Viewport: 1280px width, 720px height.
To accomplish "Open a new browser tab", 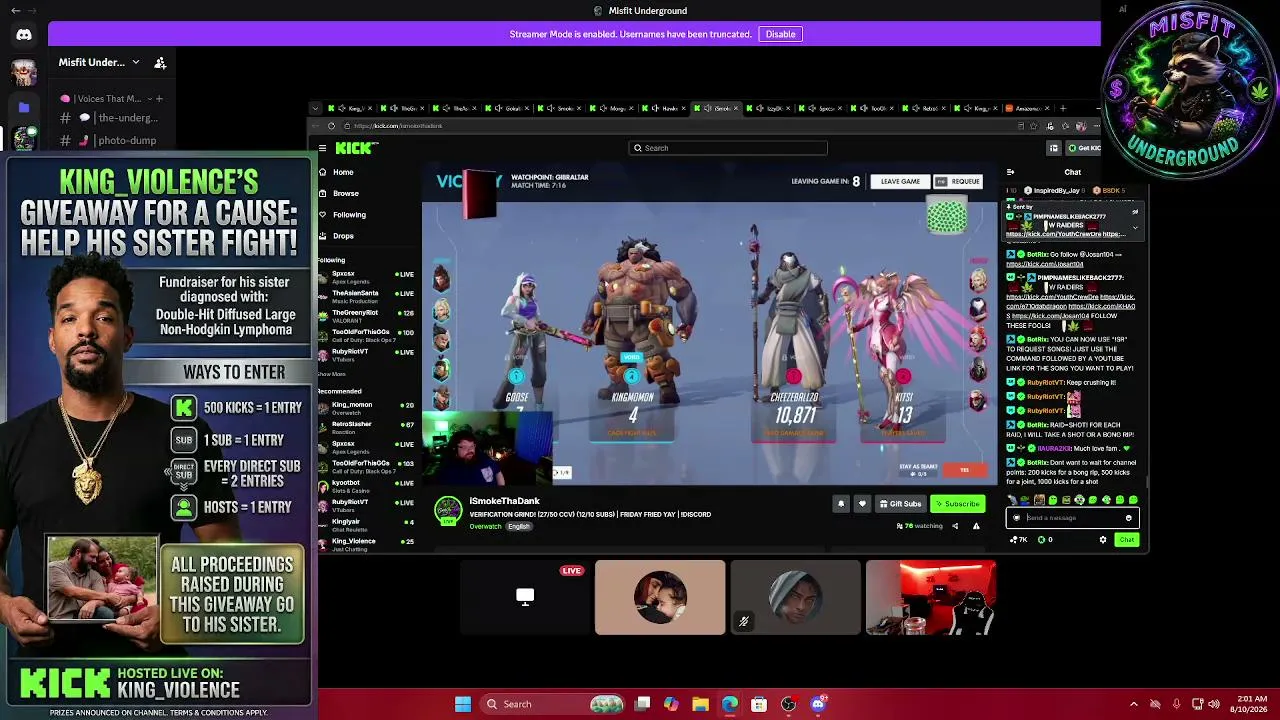I will point(1063,108).
